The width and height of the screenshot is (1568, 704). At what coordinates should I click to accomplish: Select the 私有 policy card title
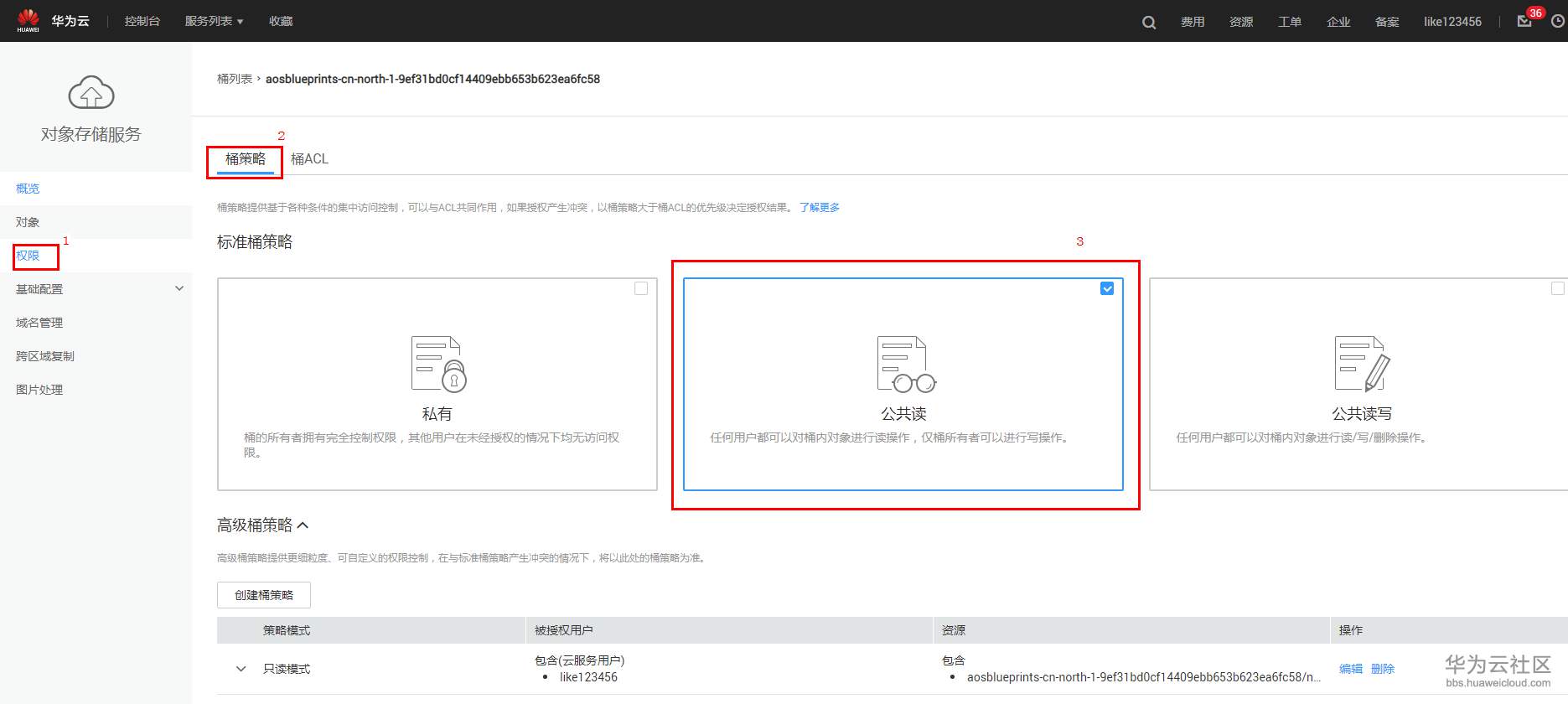pyautogui.click(x=437, y=414)
